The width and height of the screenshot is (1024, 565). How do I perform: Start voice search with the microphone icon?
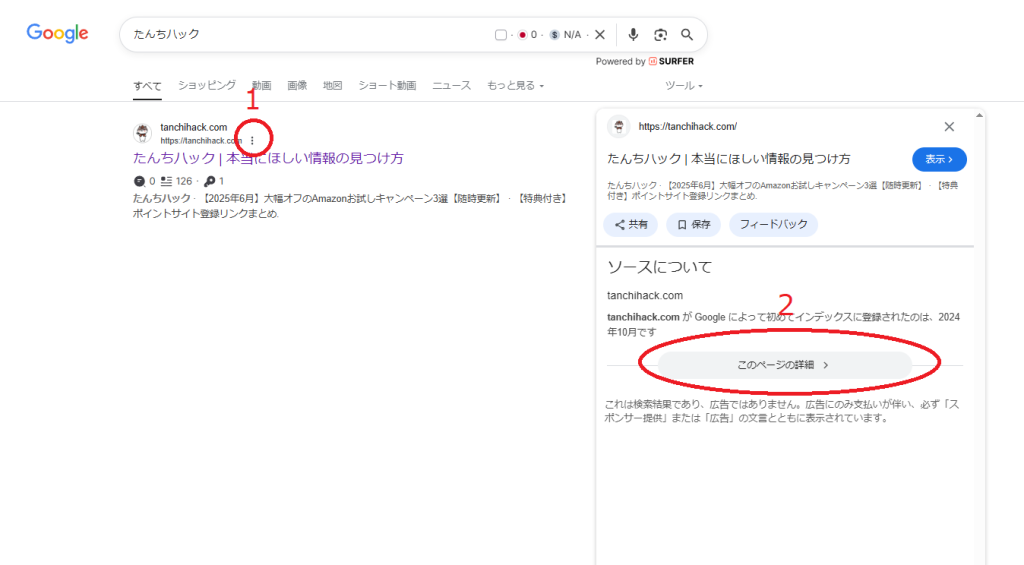point(633,35)
